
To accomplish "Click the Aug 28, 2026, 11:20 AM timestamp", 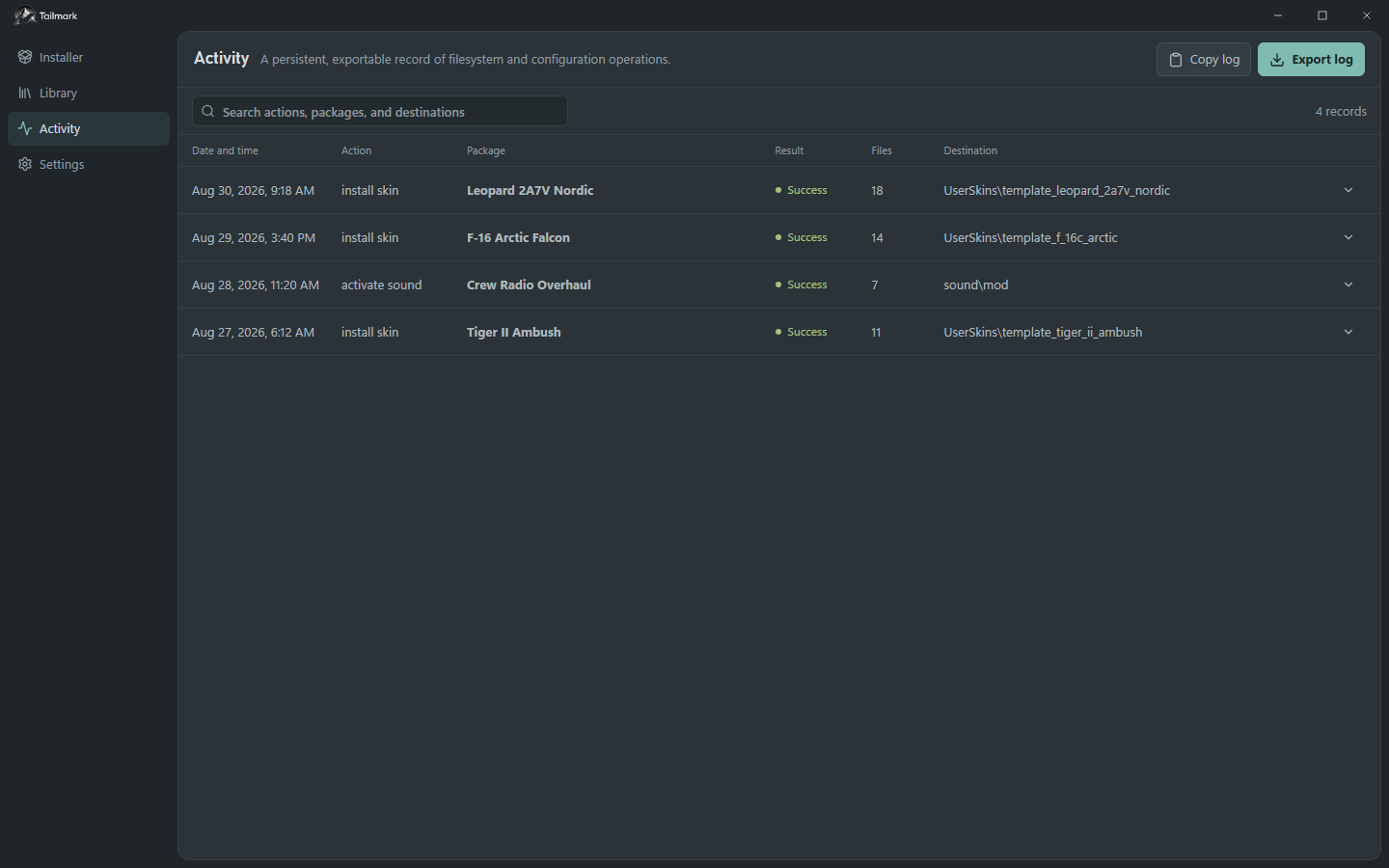I will coord(256,285).
